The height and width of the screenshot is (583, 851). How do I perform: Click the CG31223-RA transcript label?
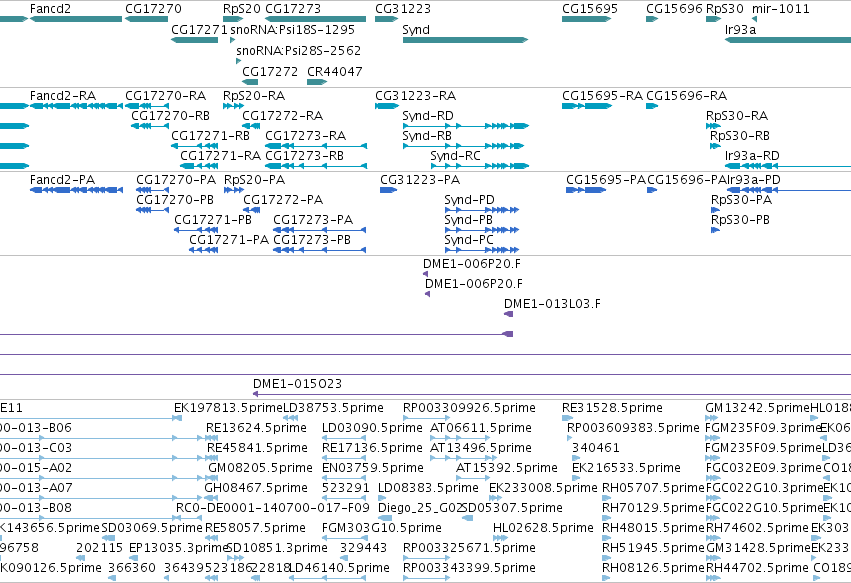coord(416,96)
